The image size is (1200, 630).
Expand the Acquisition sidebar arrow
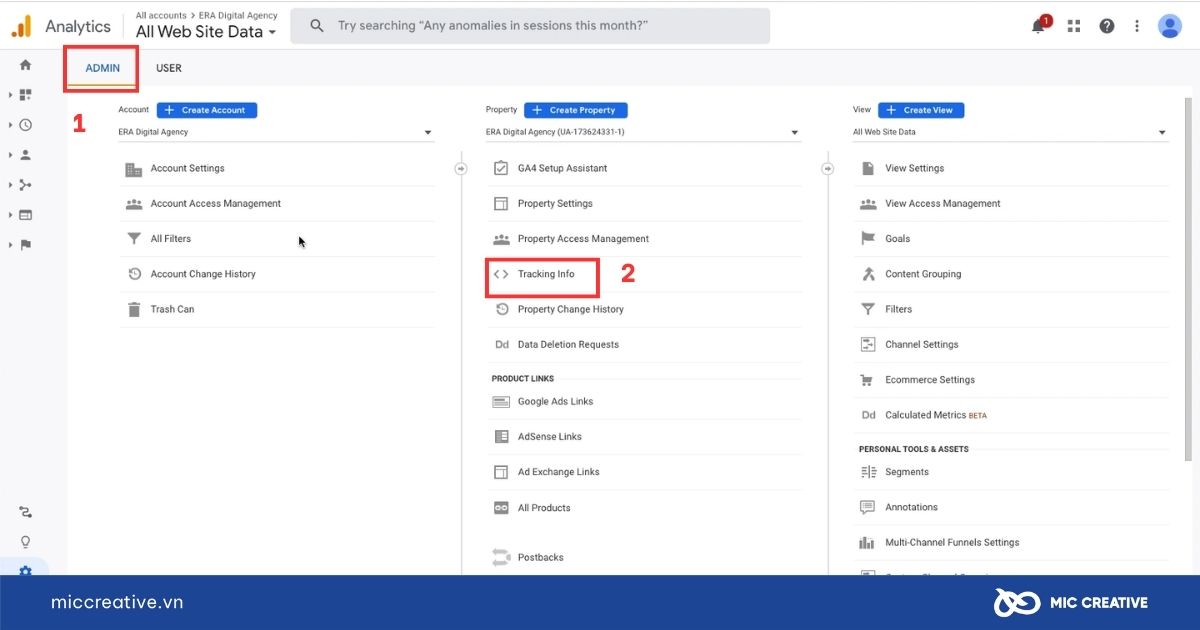click(10, 185)
